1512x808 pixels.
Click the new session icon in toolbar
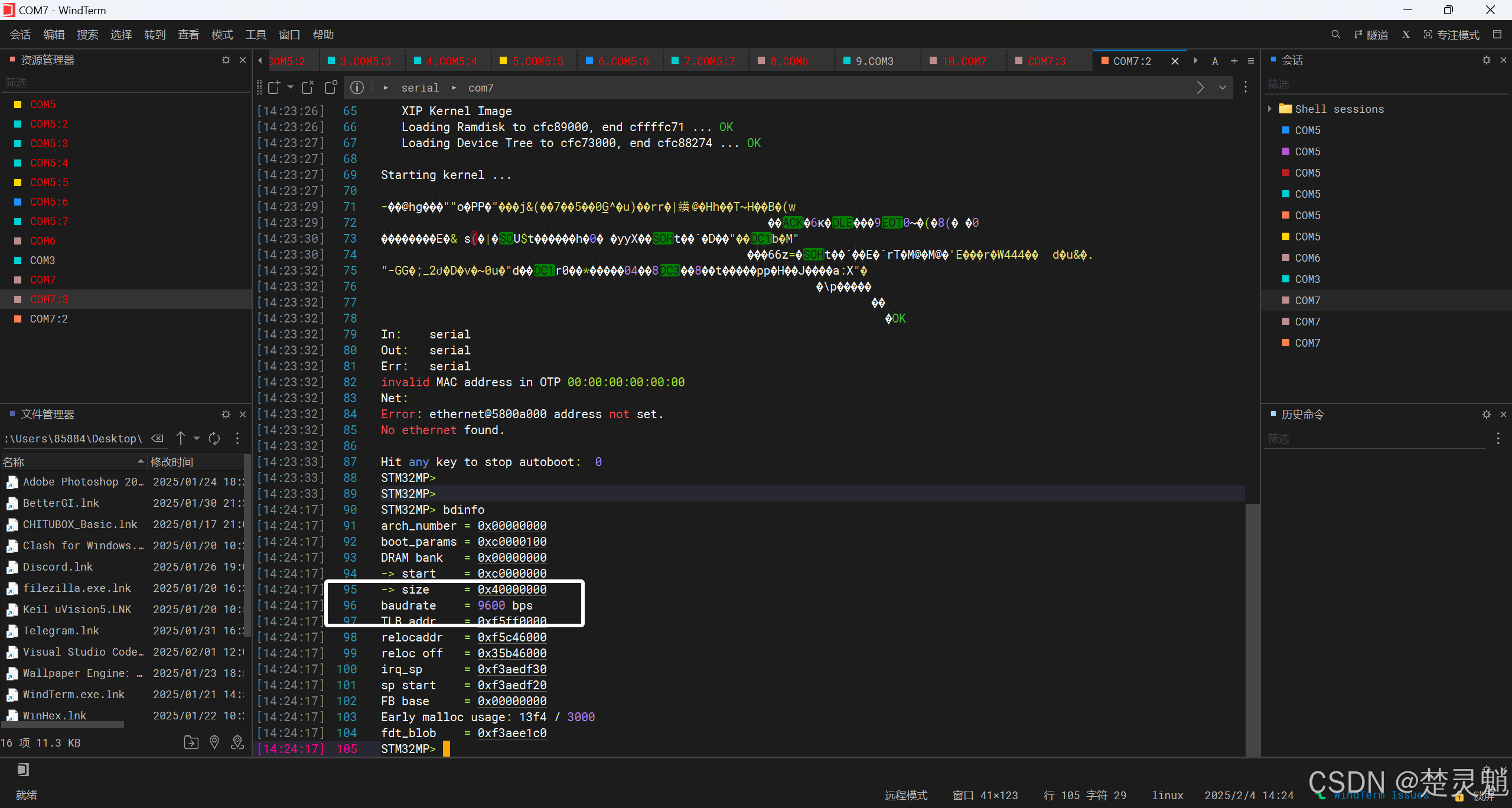273,87
